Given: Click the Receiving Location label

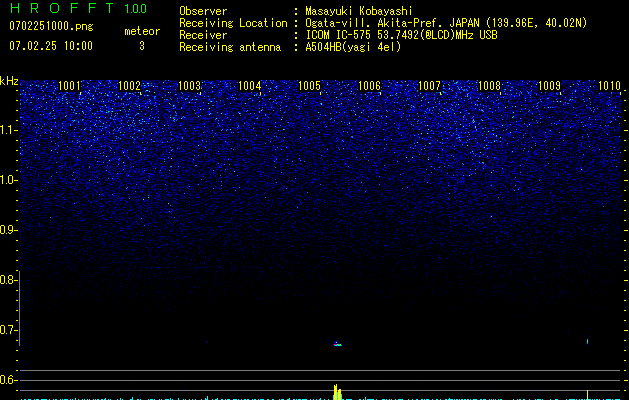Looking at the screenshot, I should pos(233,23).
